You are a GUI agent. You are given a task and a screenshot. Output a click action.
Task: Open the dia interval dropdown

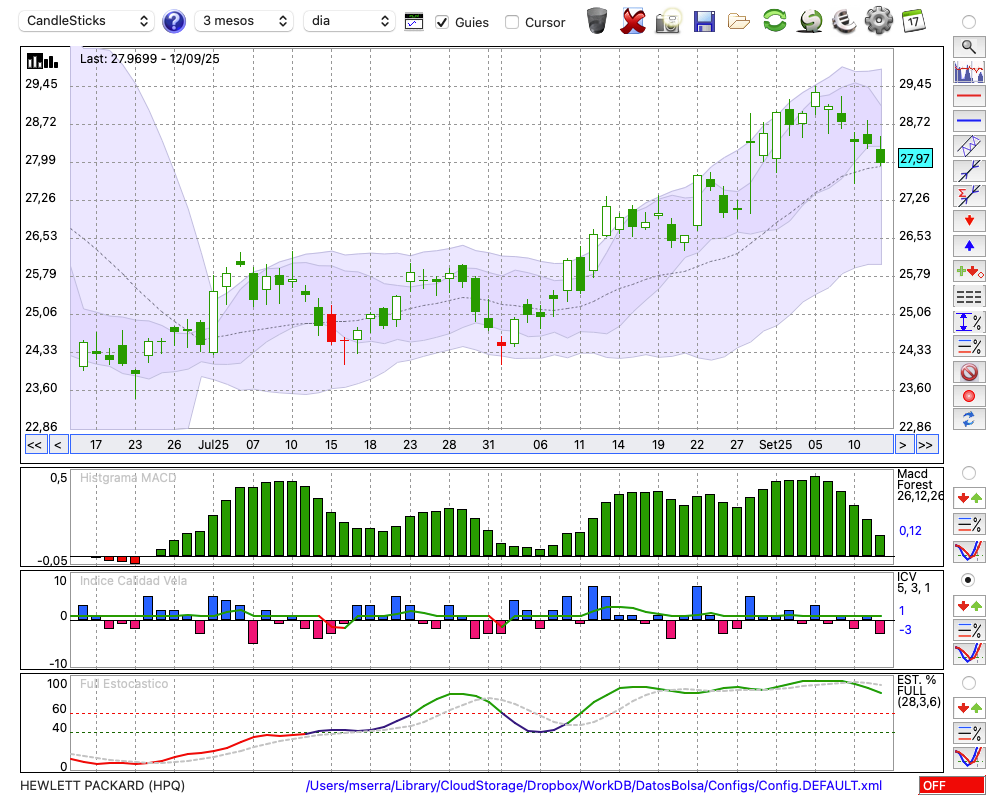[x=349, y=21]
